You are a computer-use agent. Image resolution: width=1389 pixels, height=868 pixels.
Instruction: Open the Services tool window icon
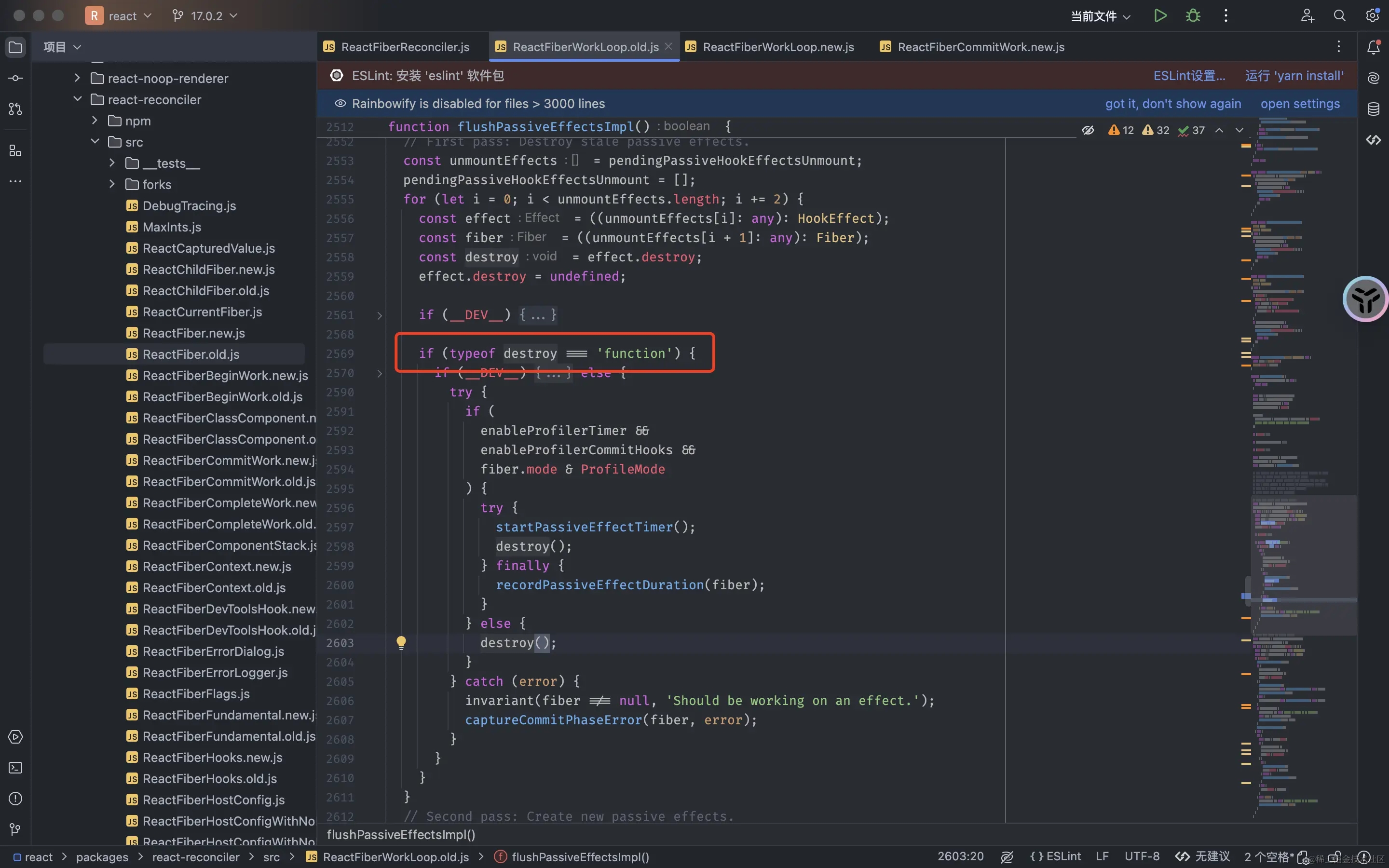15,736
